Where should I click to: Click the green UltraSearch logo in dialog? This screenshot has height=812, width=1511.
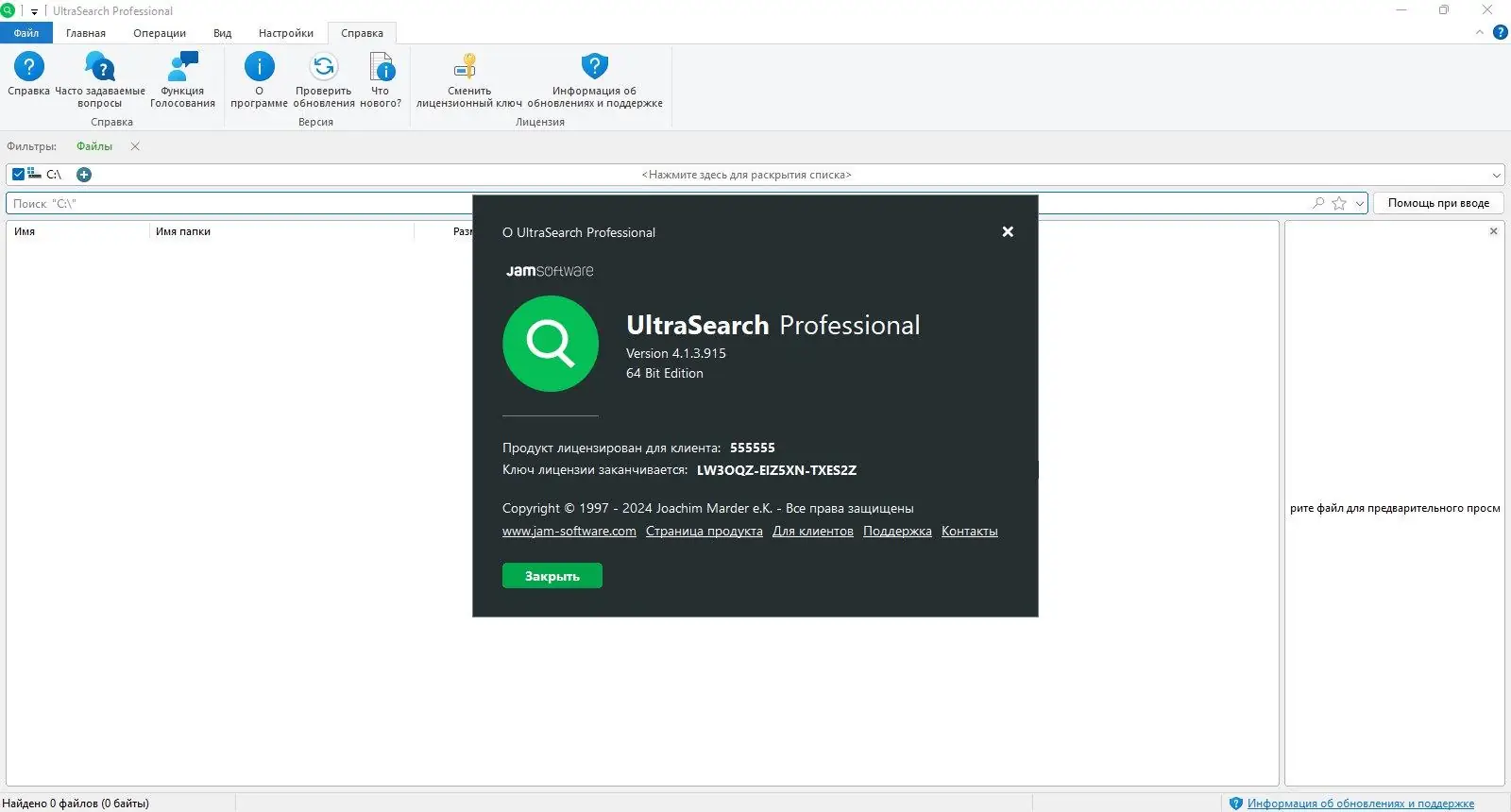coord(551,344)
